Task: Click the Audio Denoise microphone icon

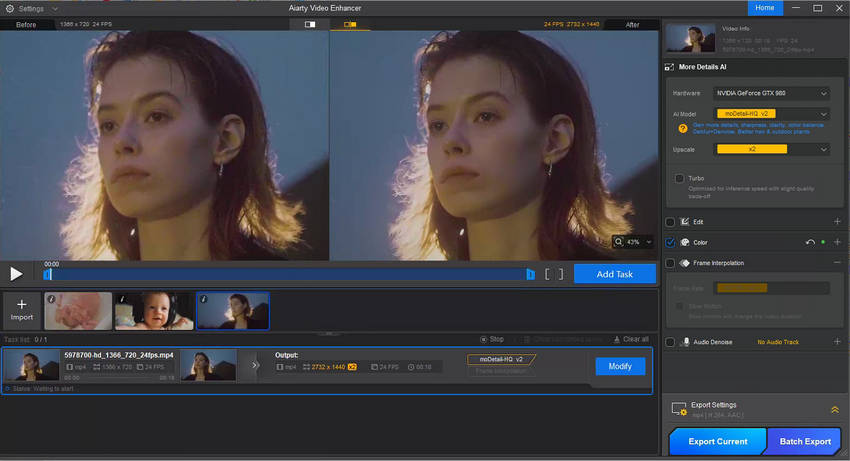Action: coord(686,342)
